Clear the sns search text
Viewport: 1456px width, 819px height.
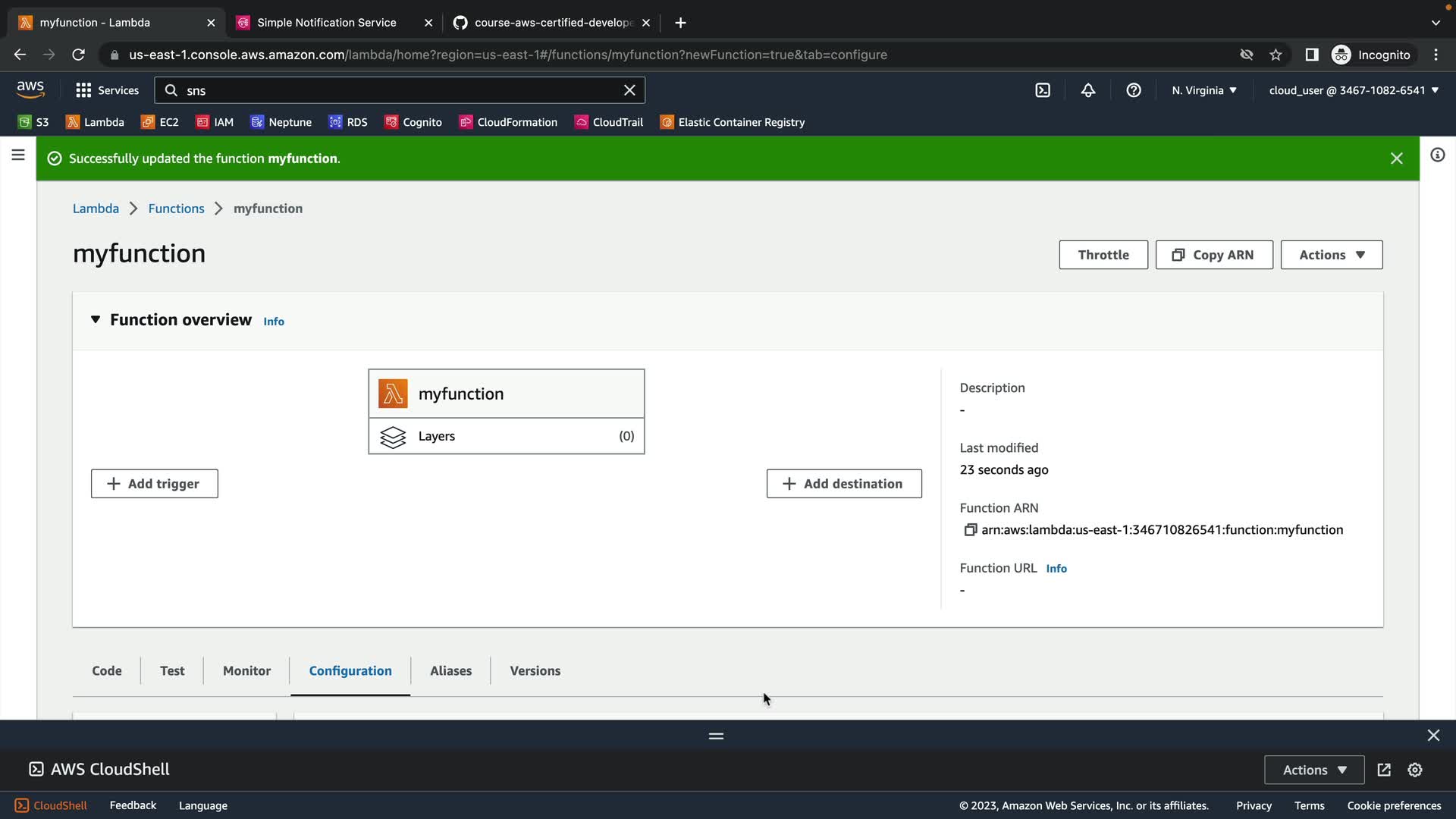click(629, 90)
